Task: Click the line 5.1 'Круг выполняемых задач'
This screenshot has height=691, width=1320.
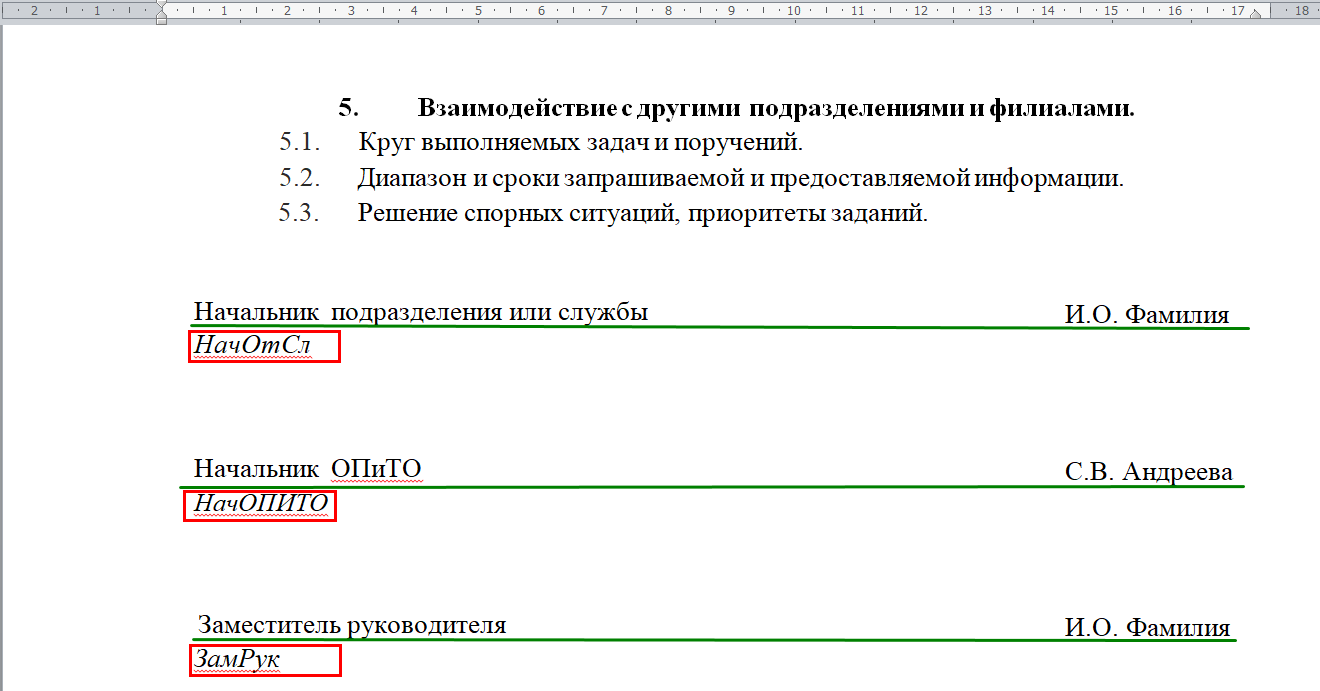Action: 580,143
